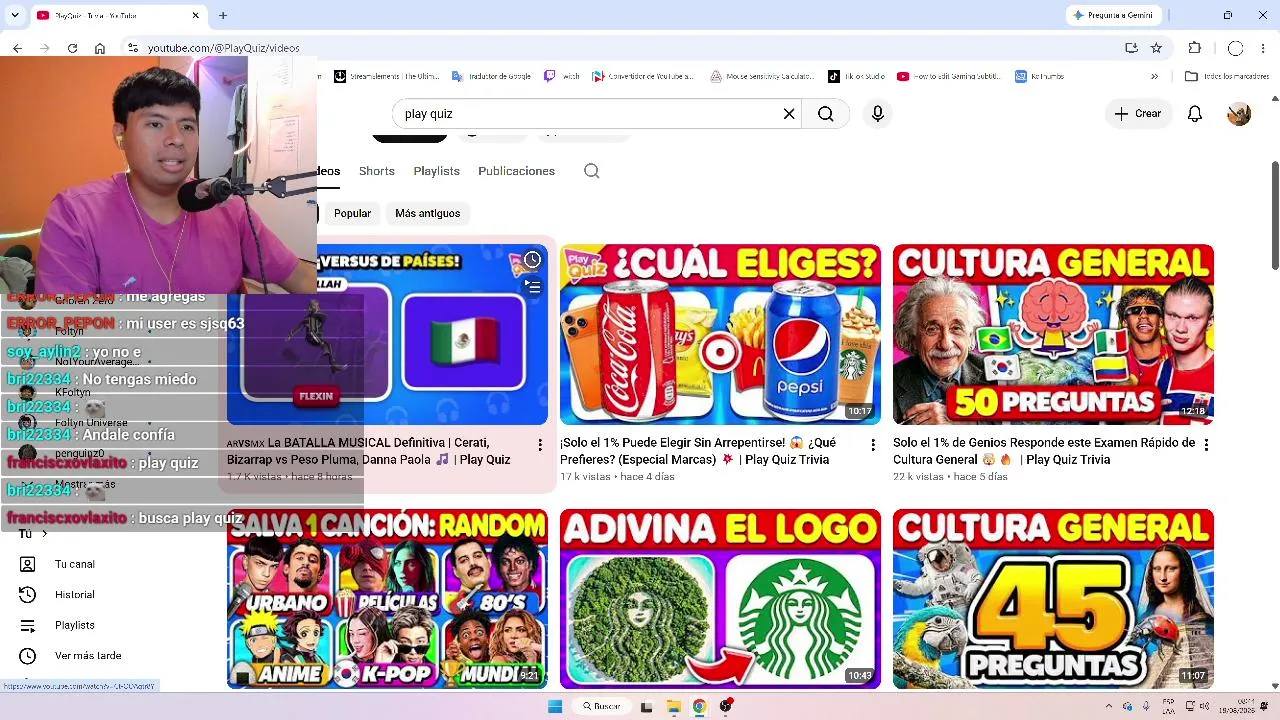1280x720 pixels.
Task: Switch to the Publicaciones tab
Action: pos(516,171)
